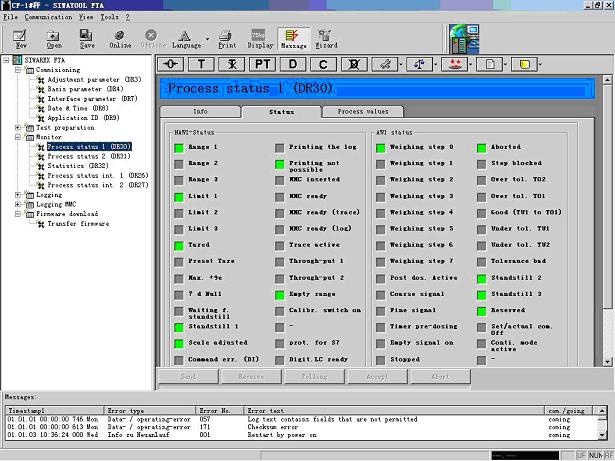Click the status panel scroll-down arrow
Viewport: 615px width, 461px height.
tap(607, 362)
